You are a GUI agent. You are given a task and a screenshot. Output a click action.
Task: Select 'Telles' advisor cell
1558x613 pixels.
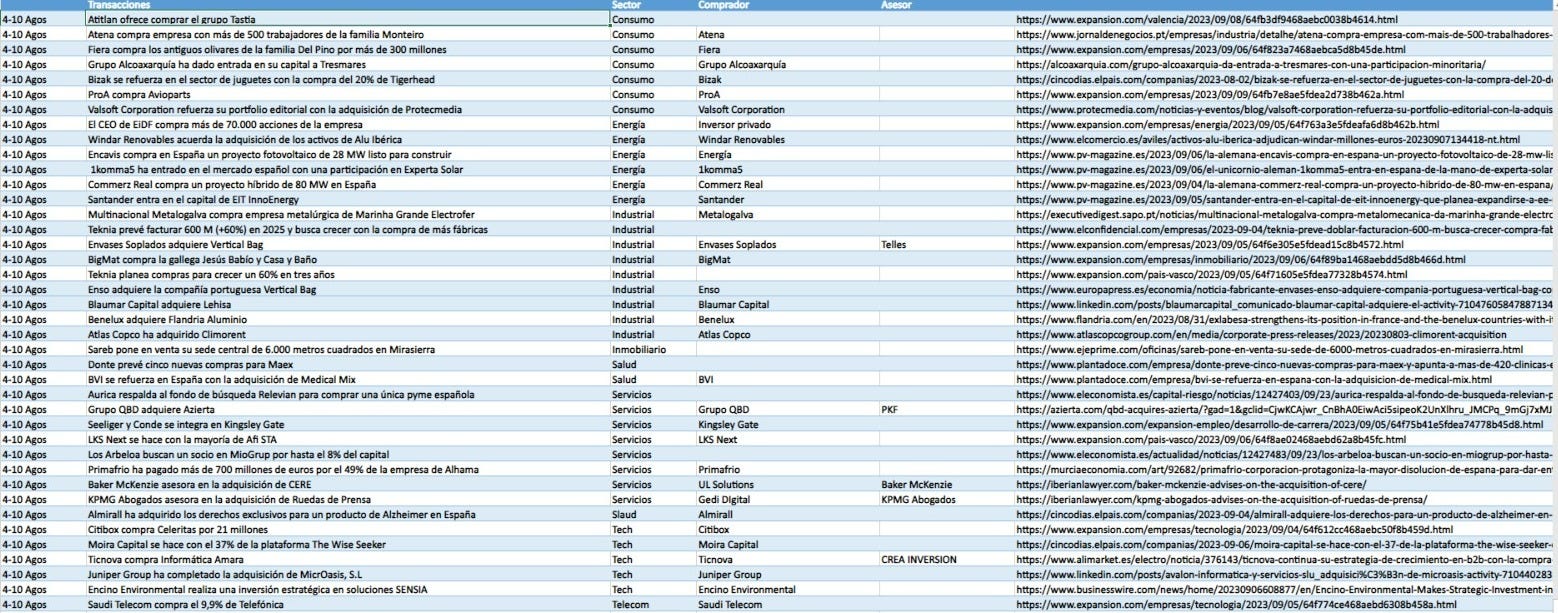[947, 244]
